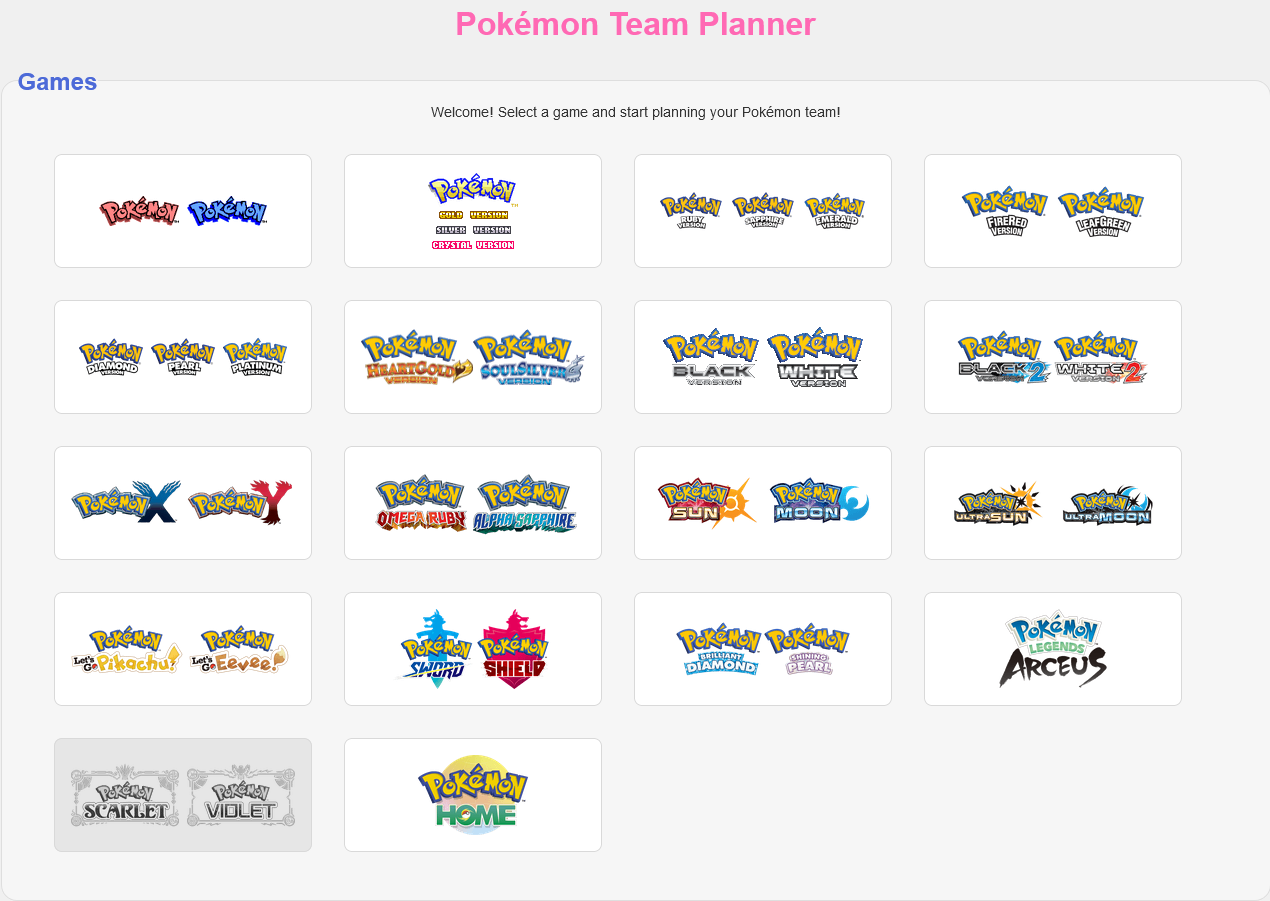Viewport: 1270px width, 901px height.
Task: Click the Pokémon Shield logo
Action: pos(513,649)
